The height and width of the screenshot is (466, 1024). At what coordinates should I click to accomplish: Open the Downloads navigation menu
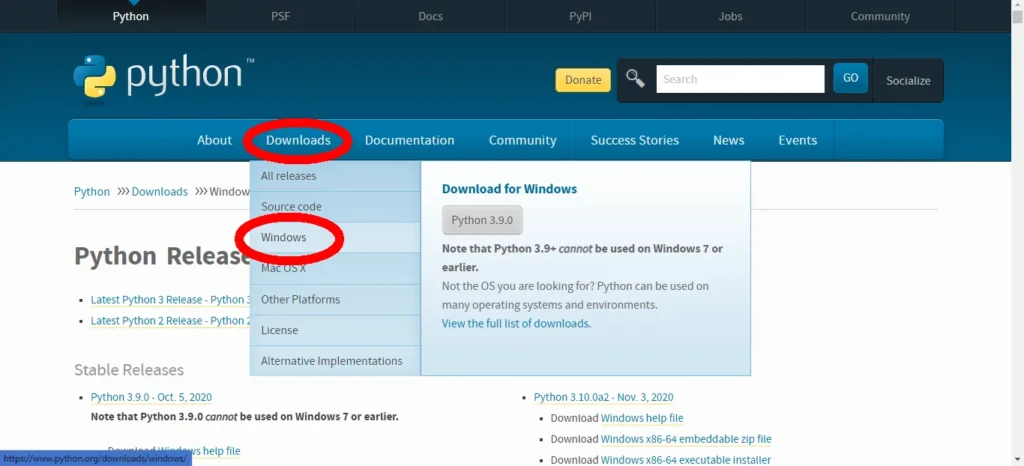[298, 140]
